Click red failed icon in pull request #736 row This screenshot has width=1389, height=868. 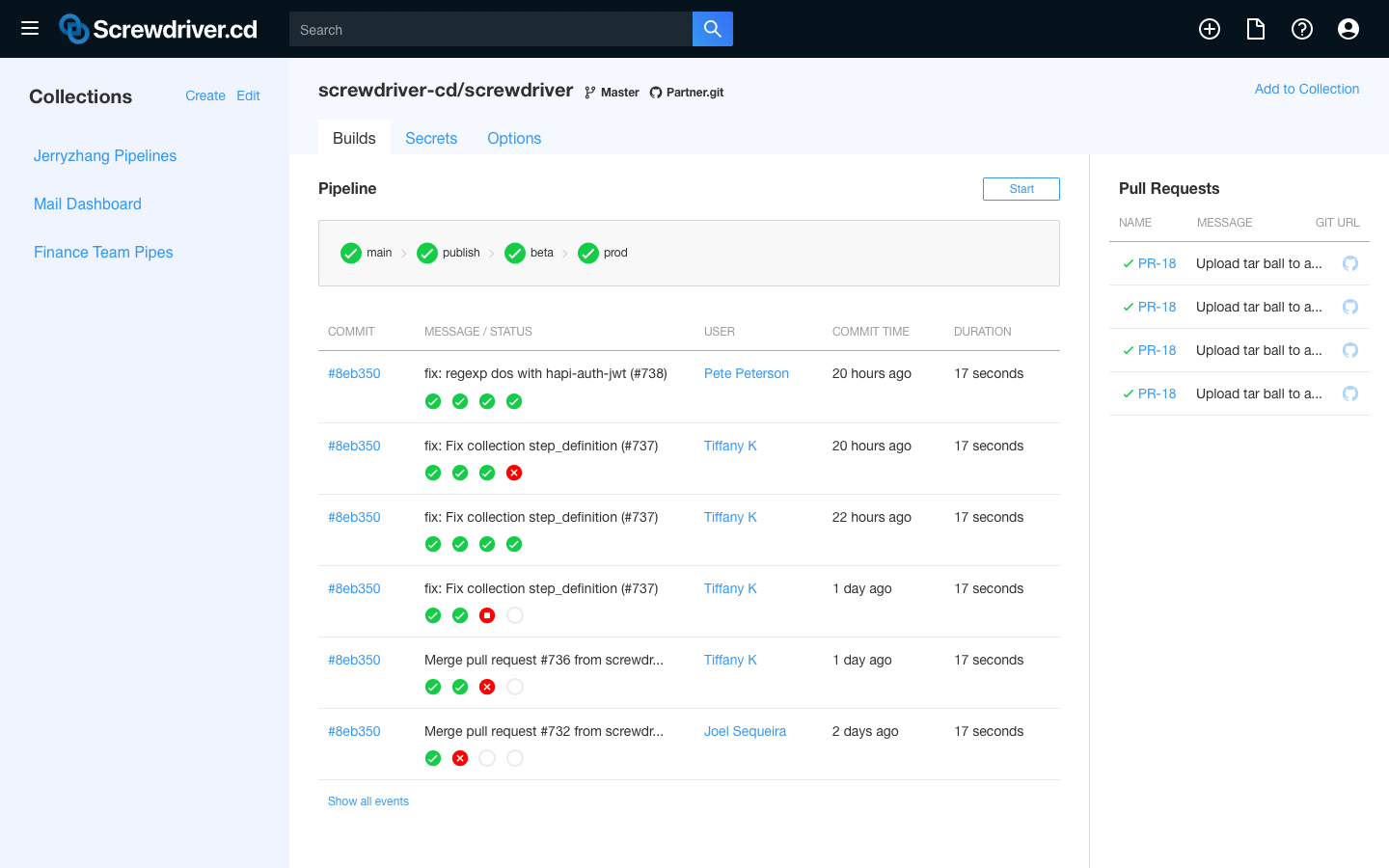click(x=487, y=687)
